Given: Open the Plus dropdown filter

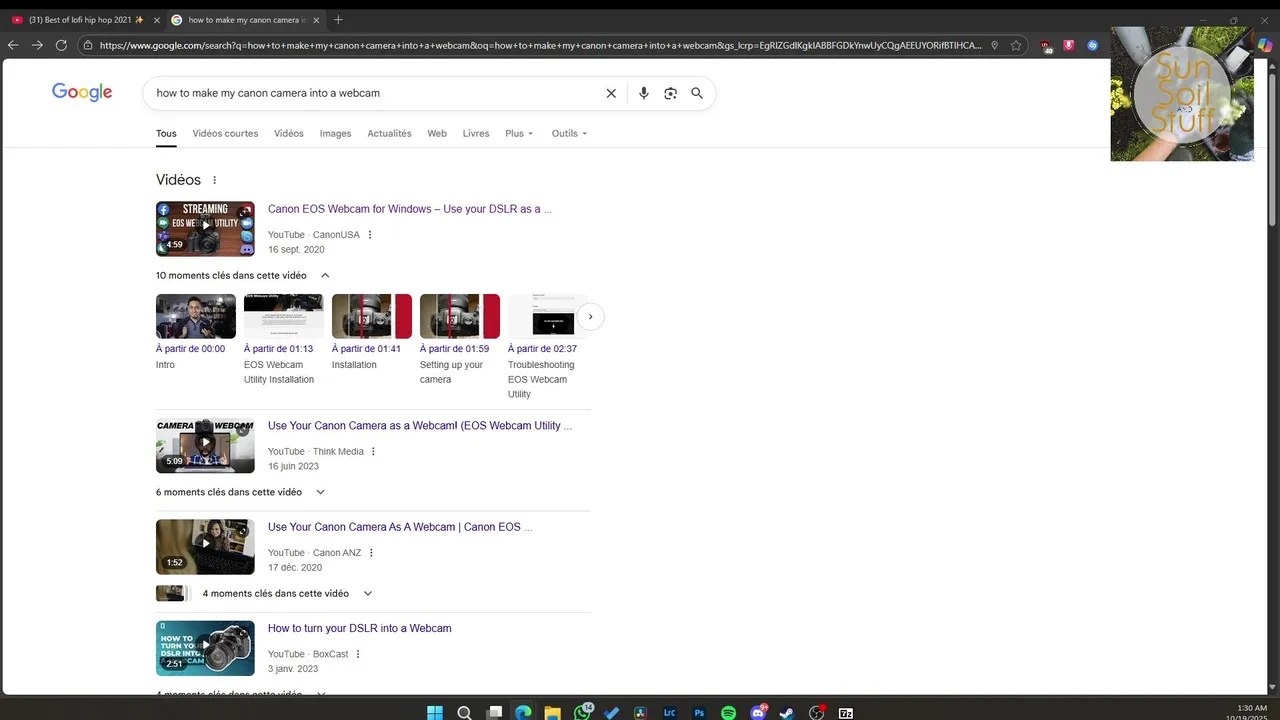Looking at the screenshot, I should point(519,133).
